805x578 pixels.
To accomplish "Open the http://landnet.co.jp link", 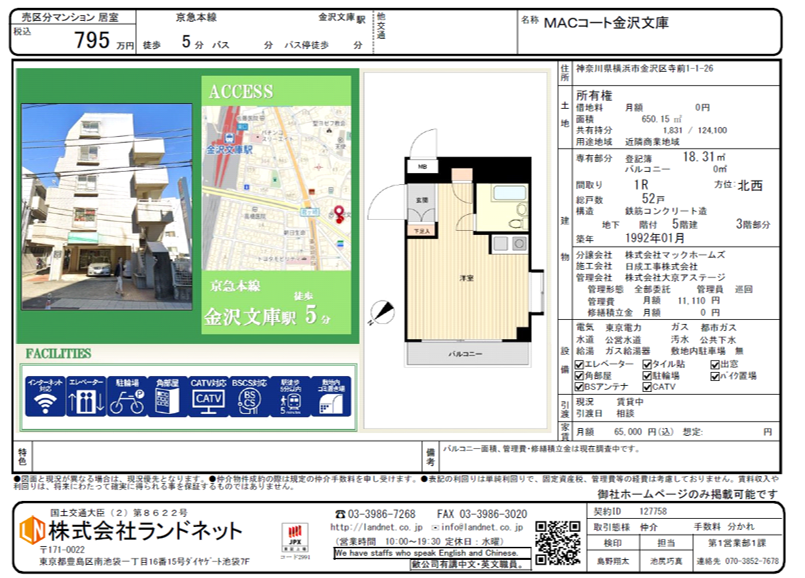I will pos(376,526).
